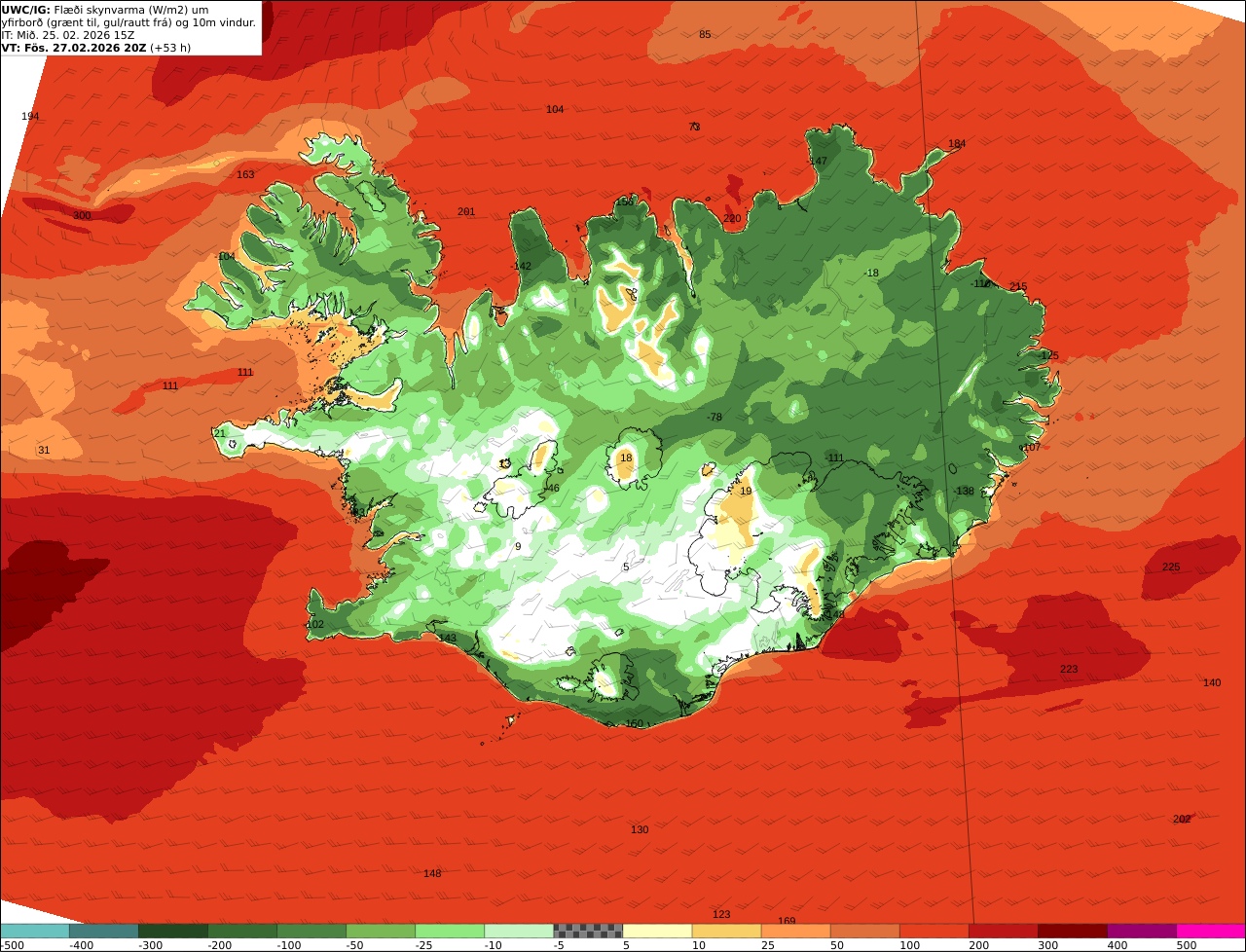Screen dimensions: 1246x952
Task: Click the map value 143
Action: click(447, 638)
